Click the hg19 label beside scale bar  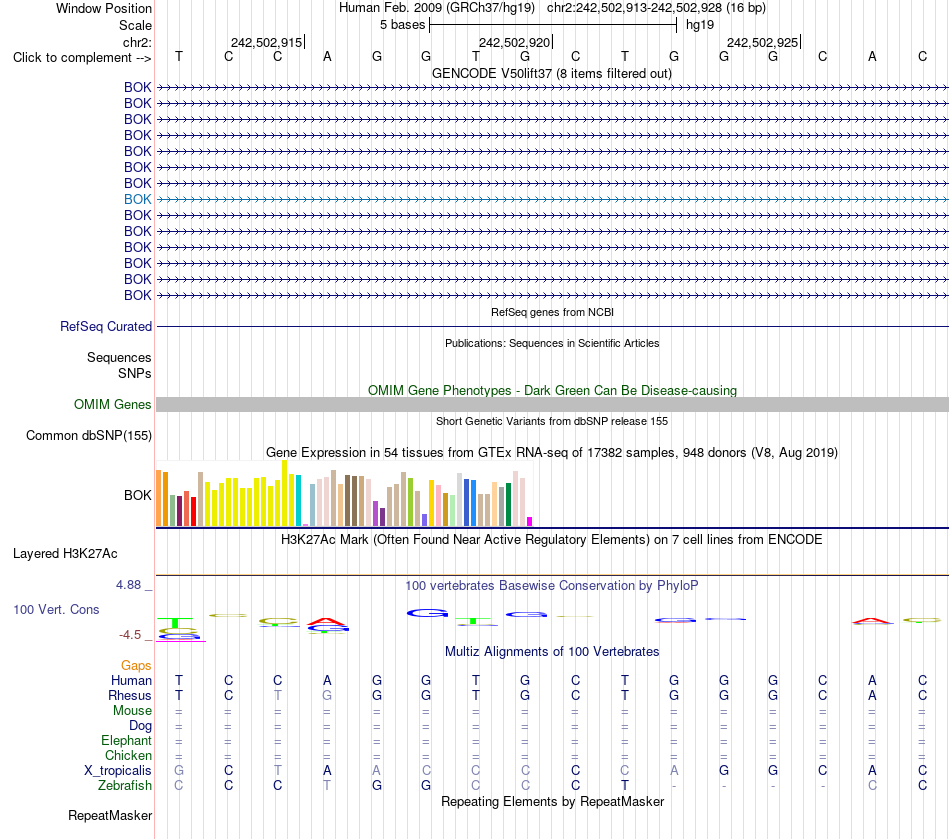tap(700, 25)
